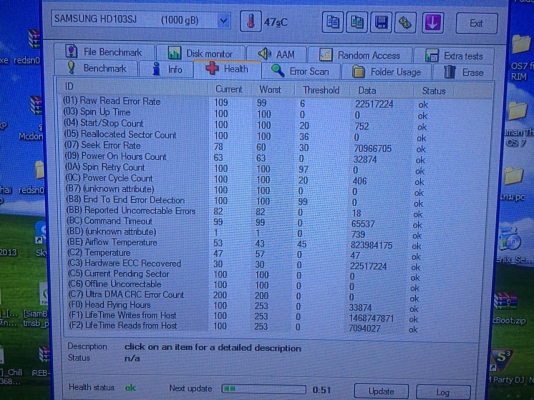
Task: Open the Error Scan tab
Action: pyautogui.click(x=300, y=71)
